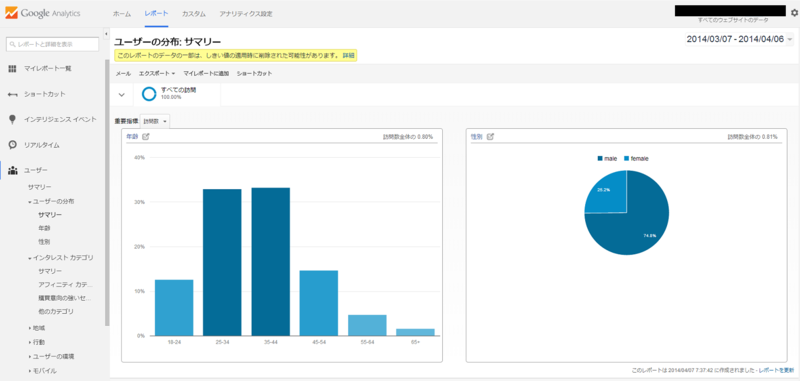The width and height of the screenshot is (800, 381).
Task: Click the マイレポート一覧 grid icon
Action: click(x=13, y=68)
